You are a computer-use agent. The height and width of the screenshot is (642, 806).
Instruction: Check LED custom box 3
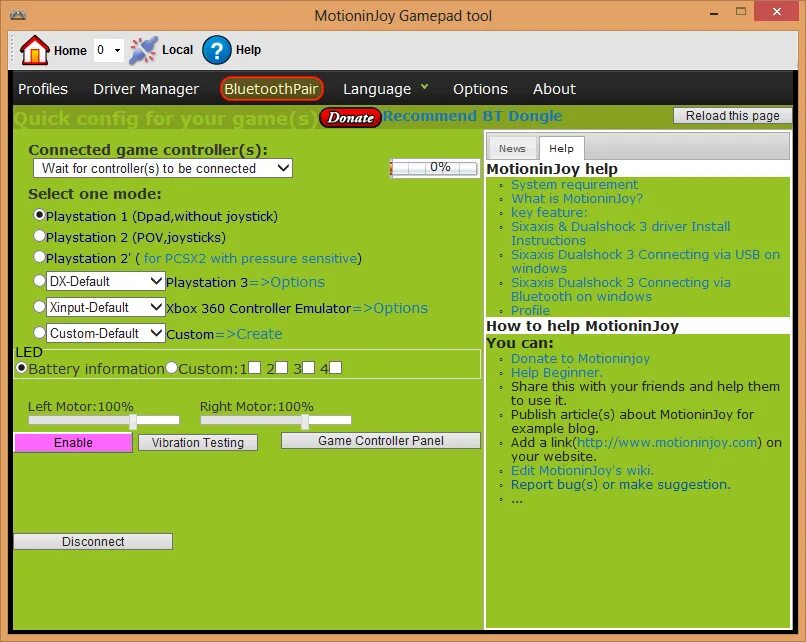tap(308, 368)
